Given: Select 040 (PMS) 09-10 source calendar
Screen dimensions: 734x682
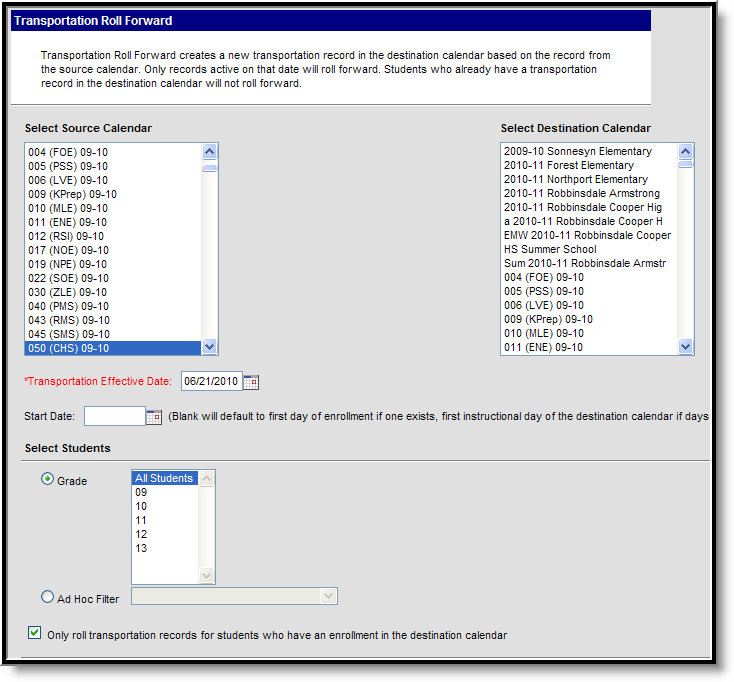Looking at the screenshot, I should 113,307.
